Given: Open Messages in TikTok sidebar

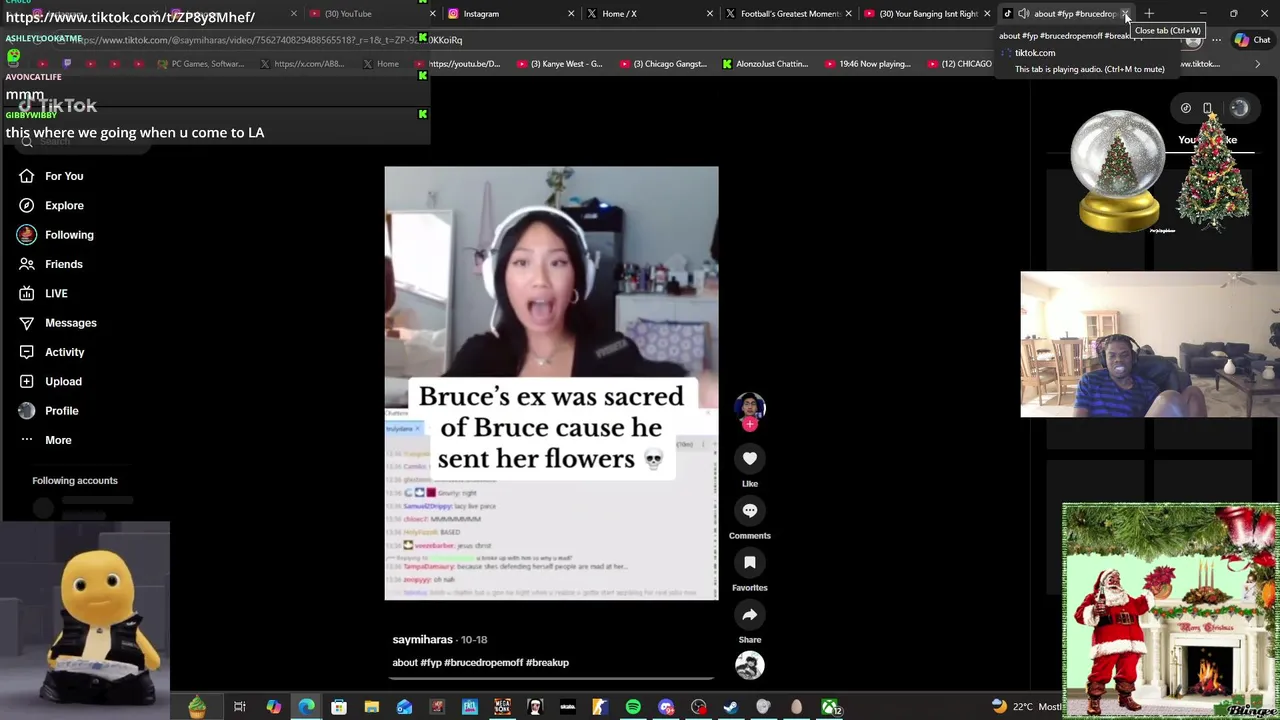Looking at the screenshot, I should coord(57,323).
